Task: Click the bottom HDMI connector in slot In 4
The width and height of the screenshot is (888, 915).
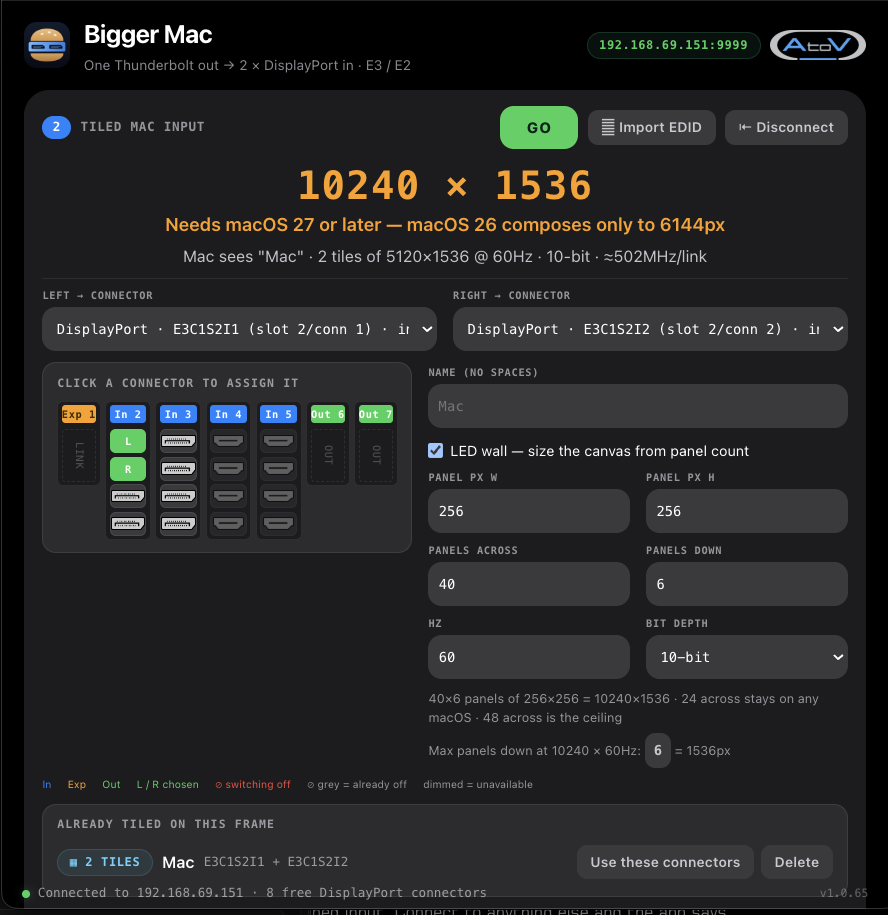Action: 229,523
